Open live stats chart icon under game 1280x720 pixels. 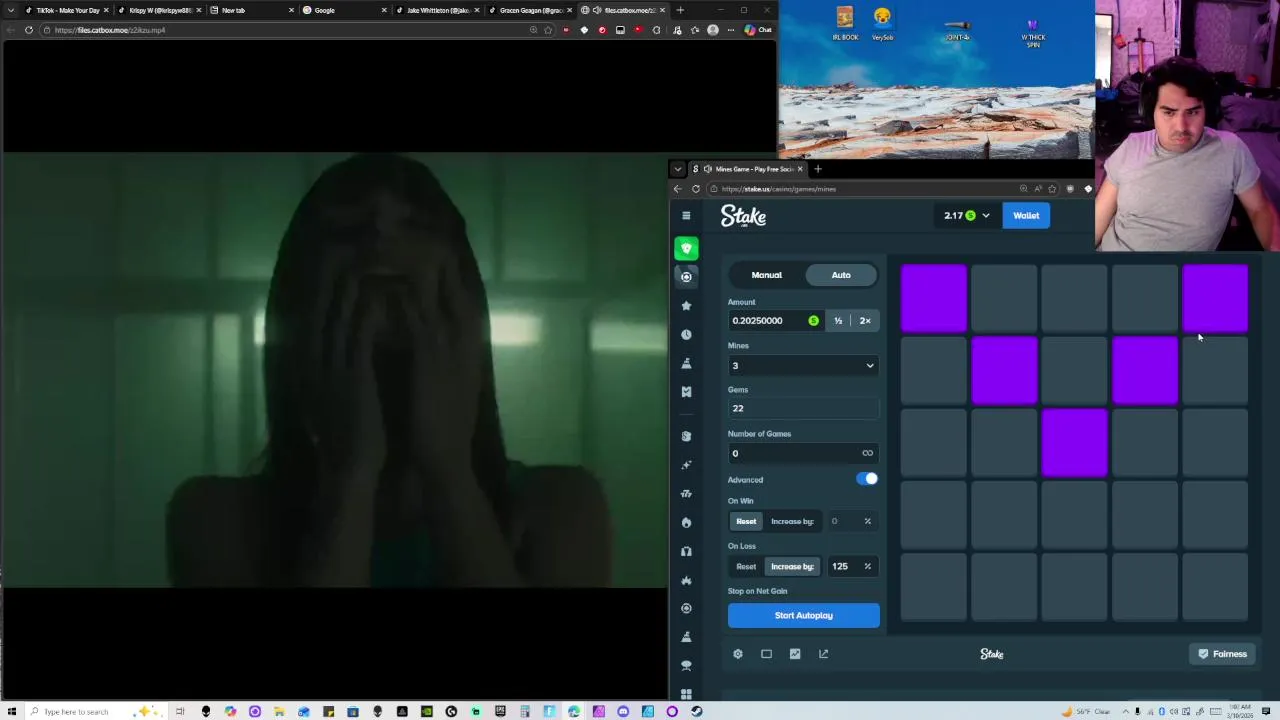[795, 654]
